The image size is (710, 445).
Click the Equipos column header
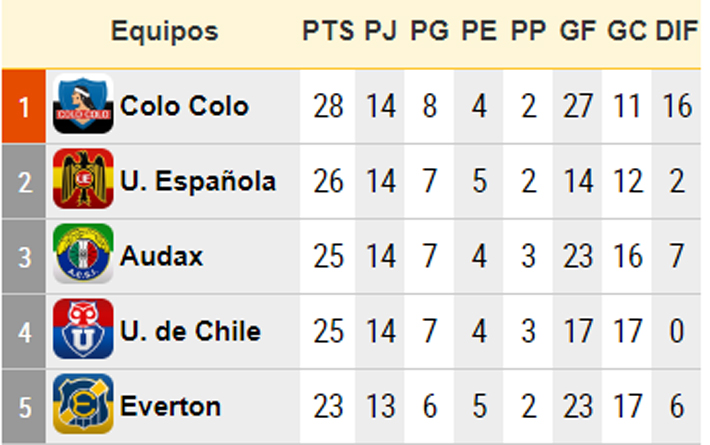(164, 31)
